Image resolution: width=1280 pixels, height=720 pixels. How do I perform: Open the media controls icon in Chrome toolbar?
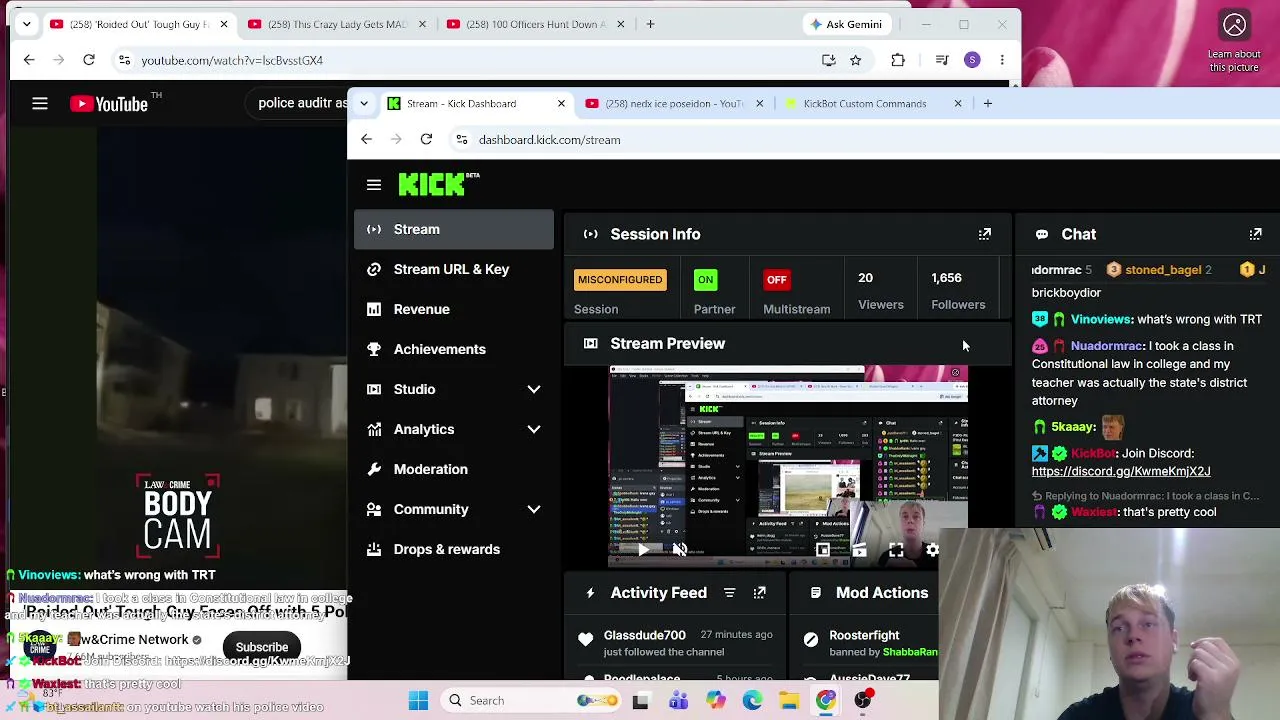click(942, 60)
